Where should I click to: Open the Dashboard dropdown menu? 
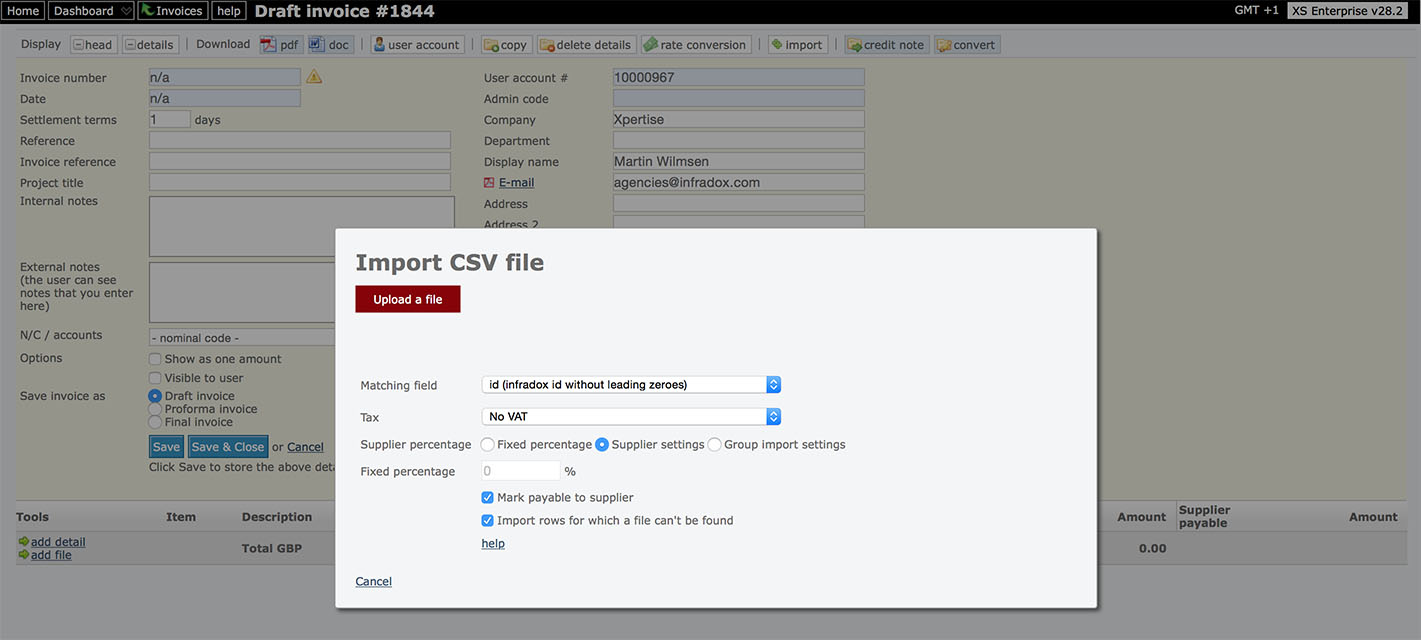91,11
